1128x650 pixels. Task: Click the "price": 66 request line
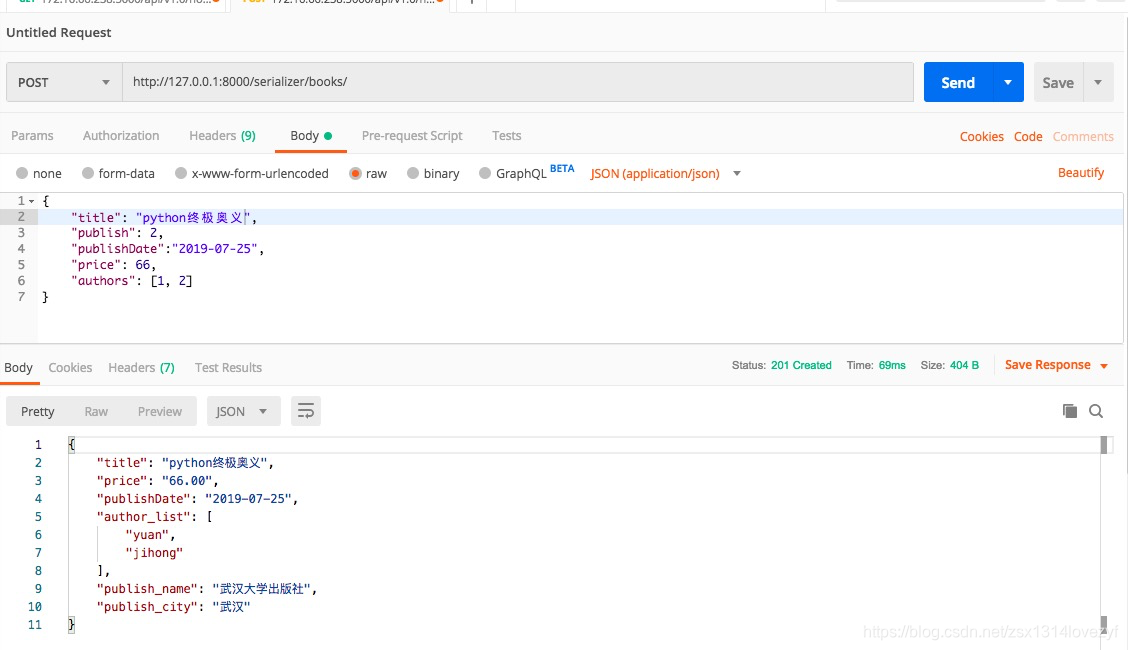pos(114,265)
